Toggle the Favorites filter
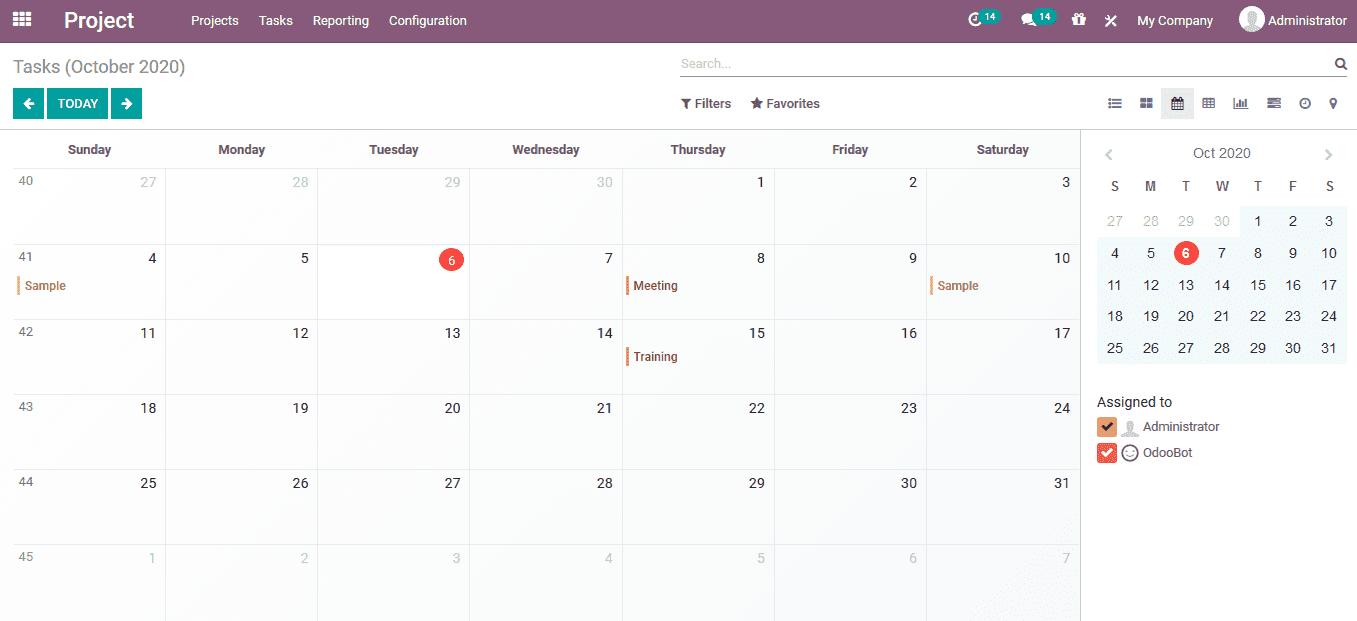The height and width of the screenshot is (621, 1357). click(x=785, y=103)
